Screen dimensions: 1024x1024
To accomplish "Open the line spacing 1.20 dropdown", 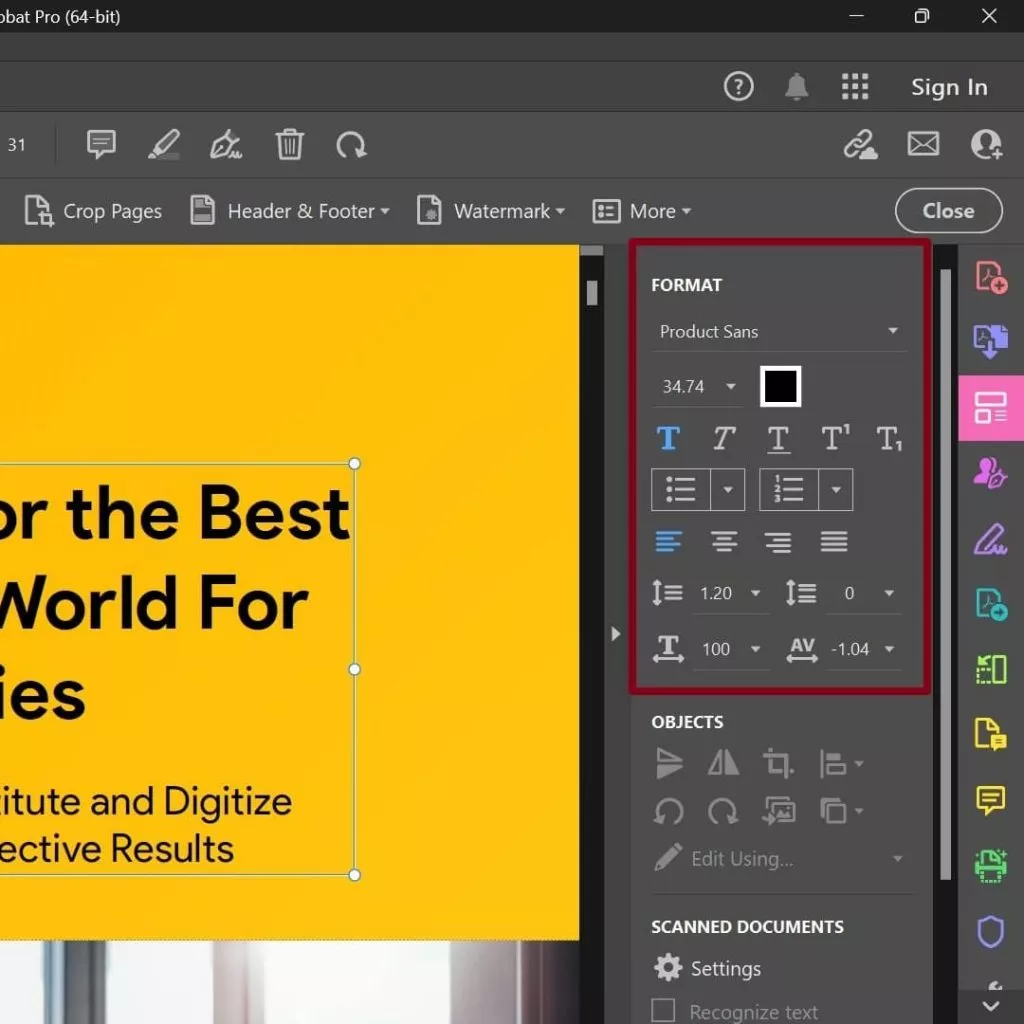I will pos(755,593).
